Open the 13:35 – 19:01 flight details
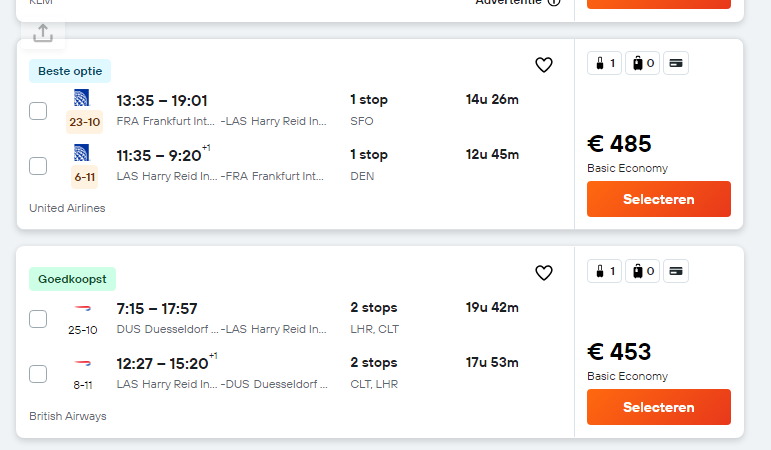Viewport: 771px width, 450px height. point(162,100)
